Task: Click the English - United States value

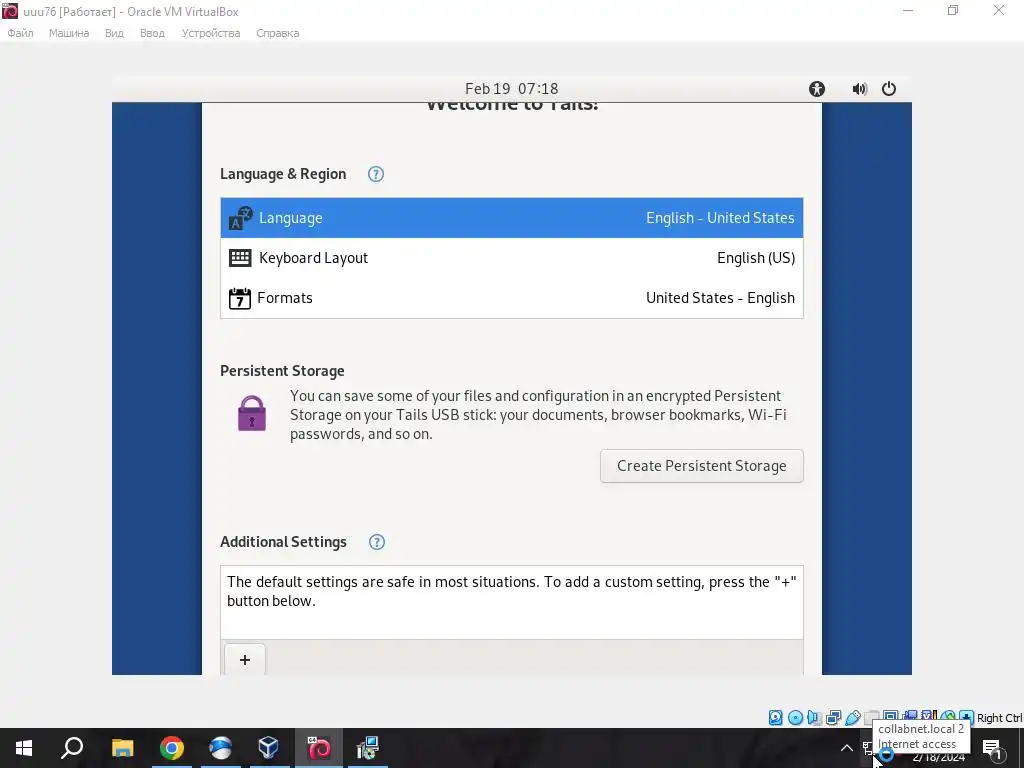Action: [x=720, y=218]
